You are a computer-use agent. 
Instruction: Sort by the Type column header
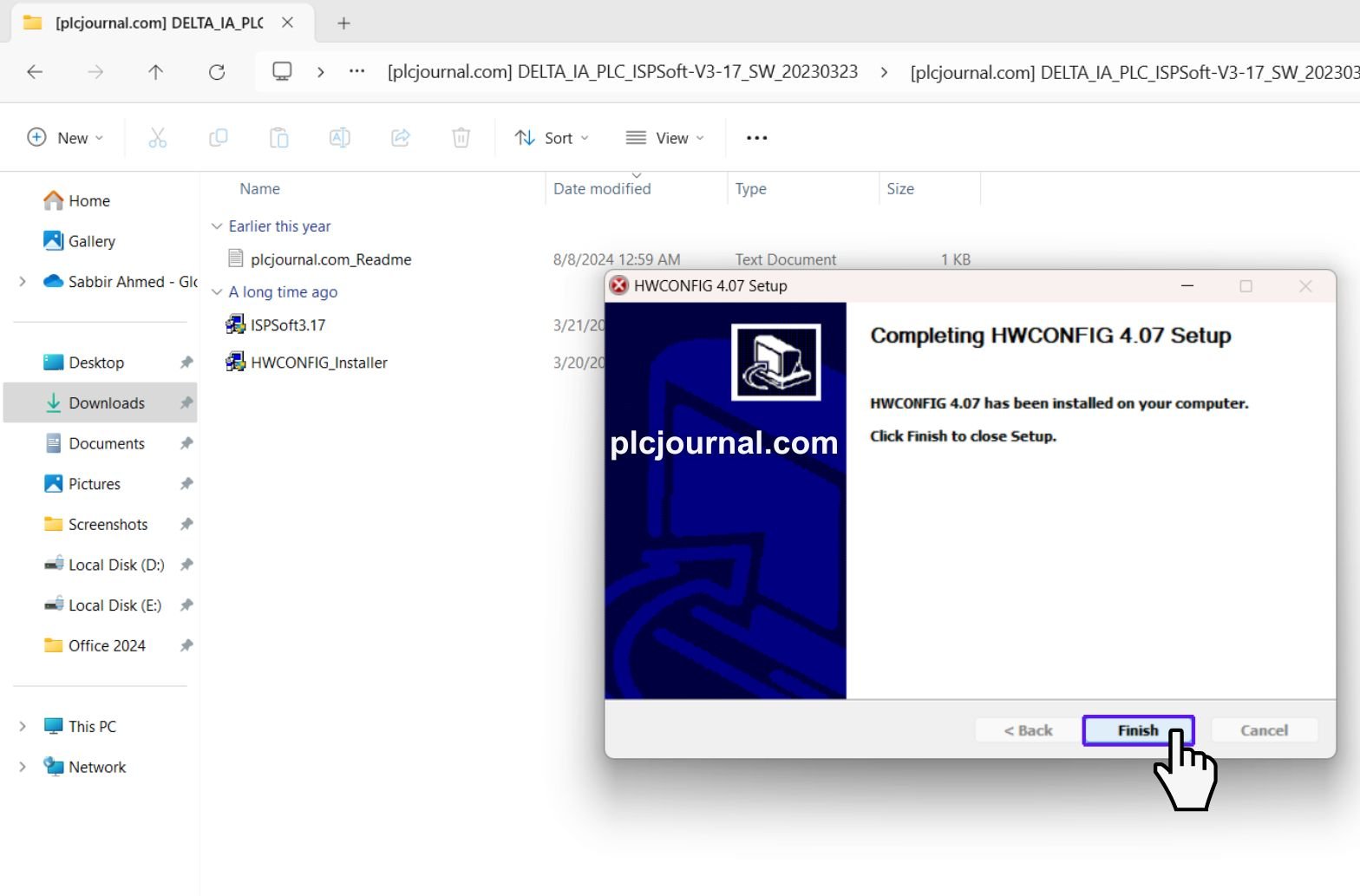(x=751, y=188)
